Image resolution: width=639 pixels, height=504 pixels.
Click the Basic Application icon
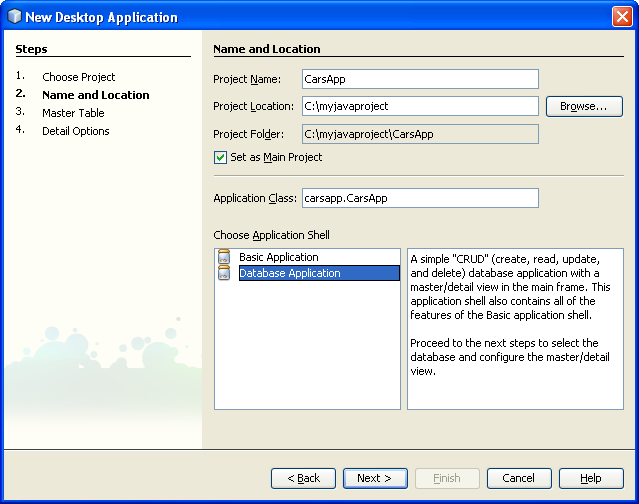[x=223, y=258]
